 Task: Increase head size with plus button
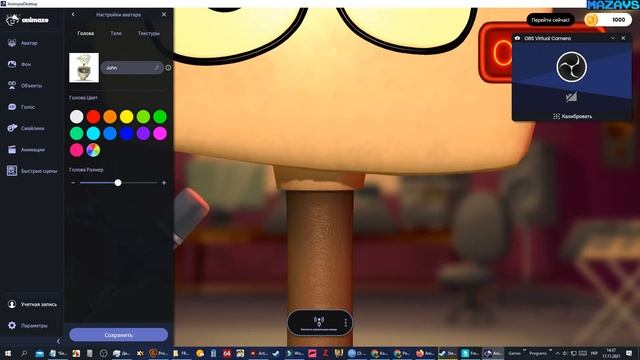(164, 183)
